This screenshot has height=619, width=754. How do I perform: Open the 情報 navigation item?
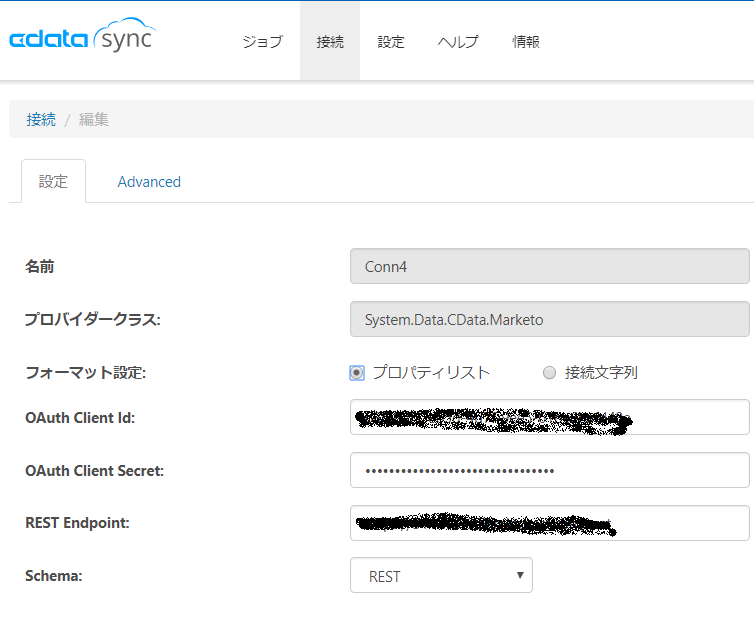[526, 42]
